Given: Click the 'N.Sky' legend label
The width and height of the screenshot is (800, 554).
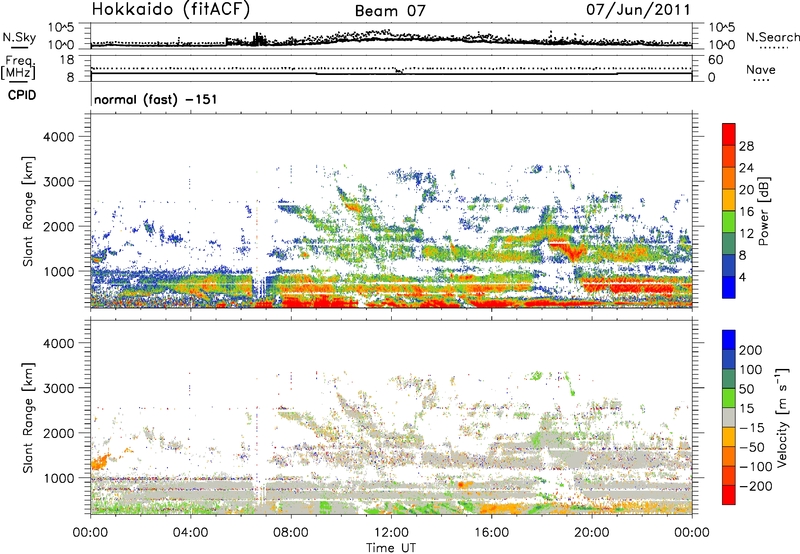Looking at the screenshot, I should pos(19,37).
